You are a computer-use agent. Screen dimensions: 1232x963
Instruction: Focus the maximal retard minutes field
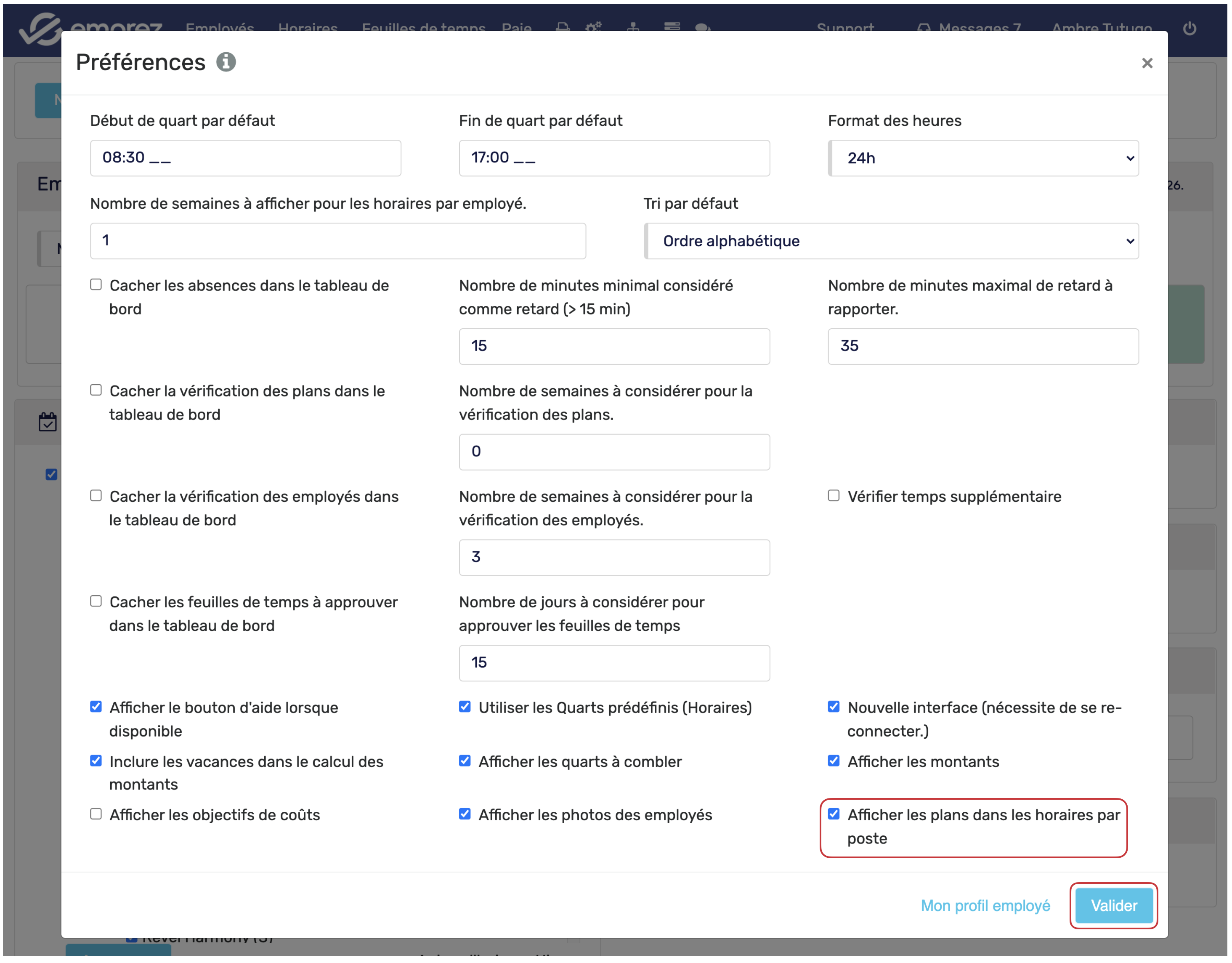[982, 346]
